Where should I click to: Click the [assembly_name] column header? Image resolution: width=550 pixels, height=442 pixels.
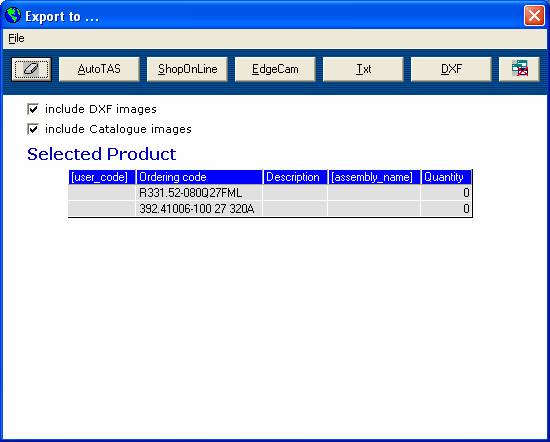(374, 177)
